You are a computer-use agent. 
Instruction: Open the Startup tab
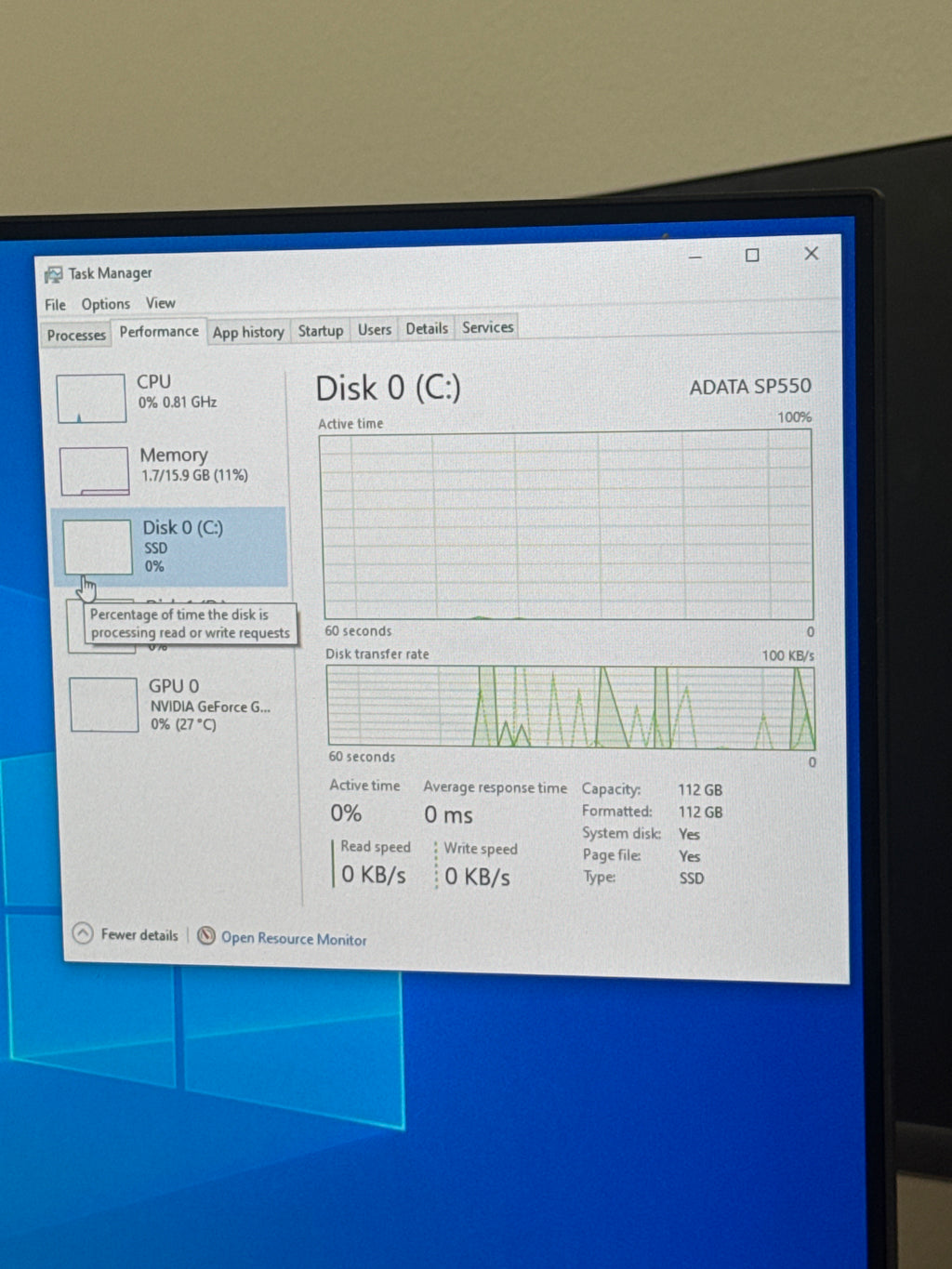(x=321, y=330)
